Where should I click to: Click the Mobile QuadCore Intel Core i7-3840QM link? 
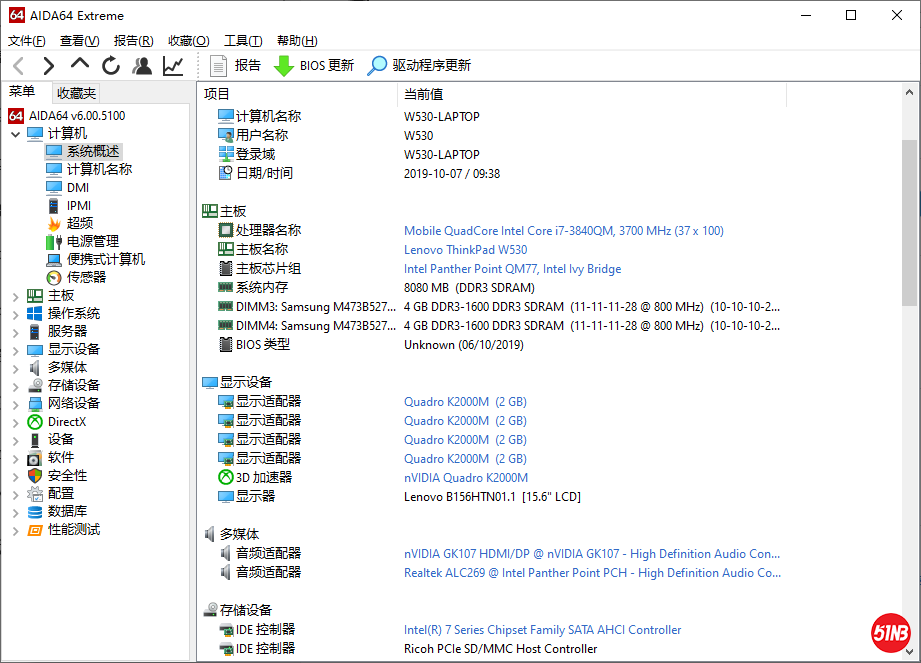pos(563,231)
